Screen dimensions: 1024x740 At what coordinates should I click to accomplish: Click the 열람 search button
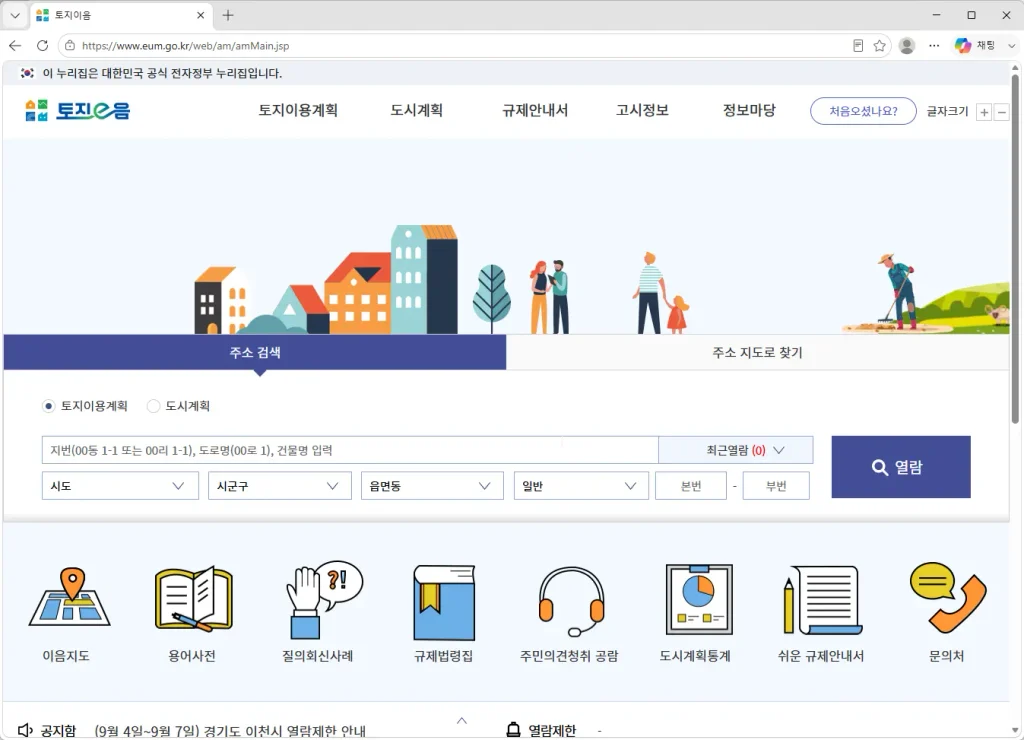[x=901, y=467]
